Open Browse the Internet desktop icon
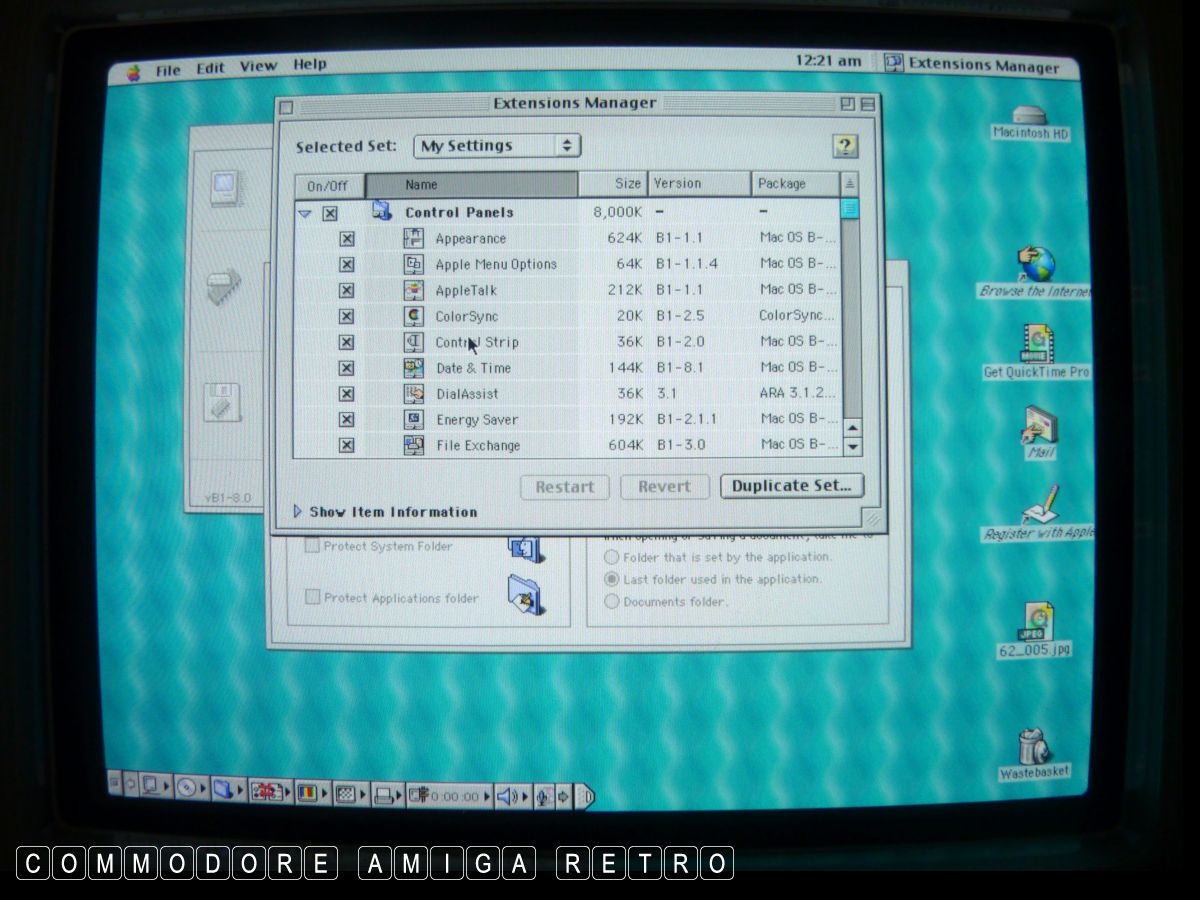1200x900 pixels. click(x=1038, y=266)
